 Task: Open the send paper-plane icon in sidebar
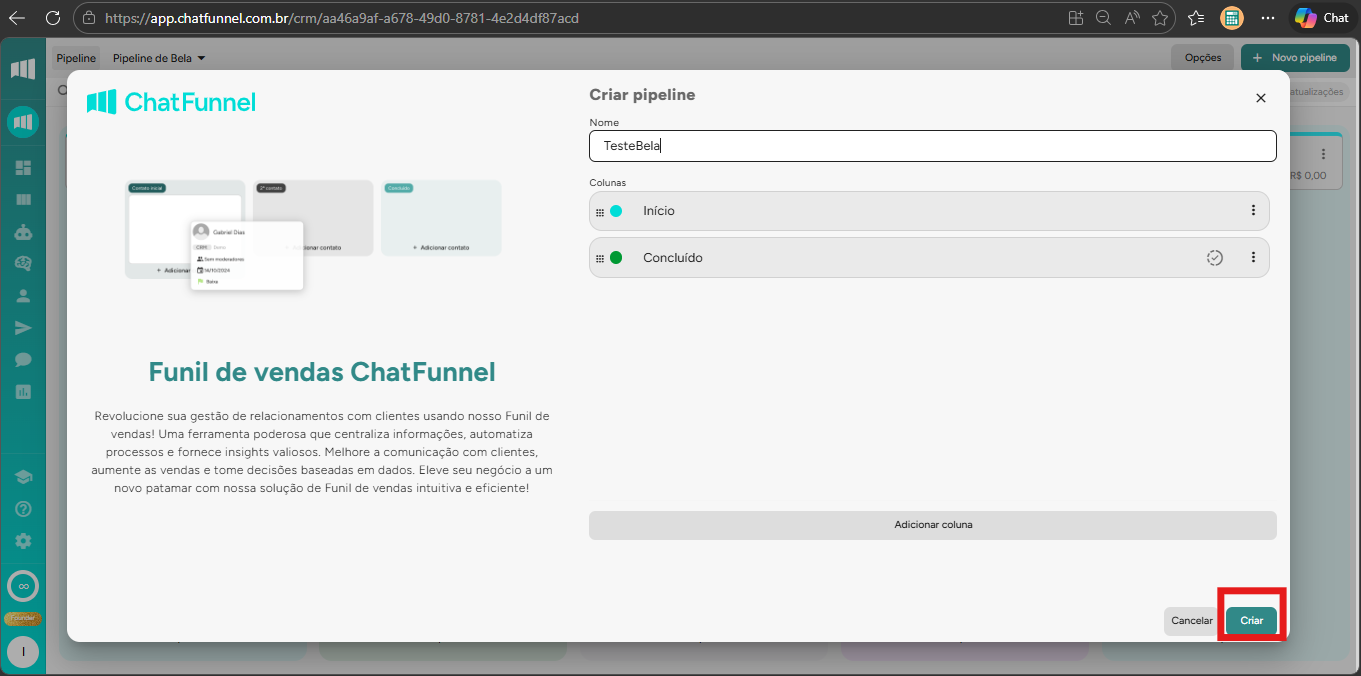point(23,328)
